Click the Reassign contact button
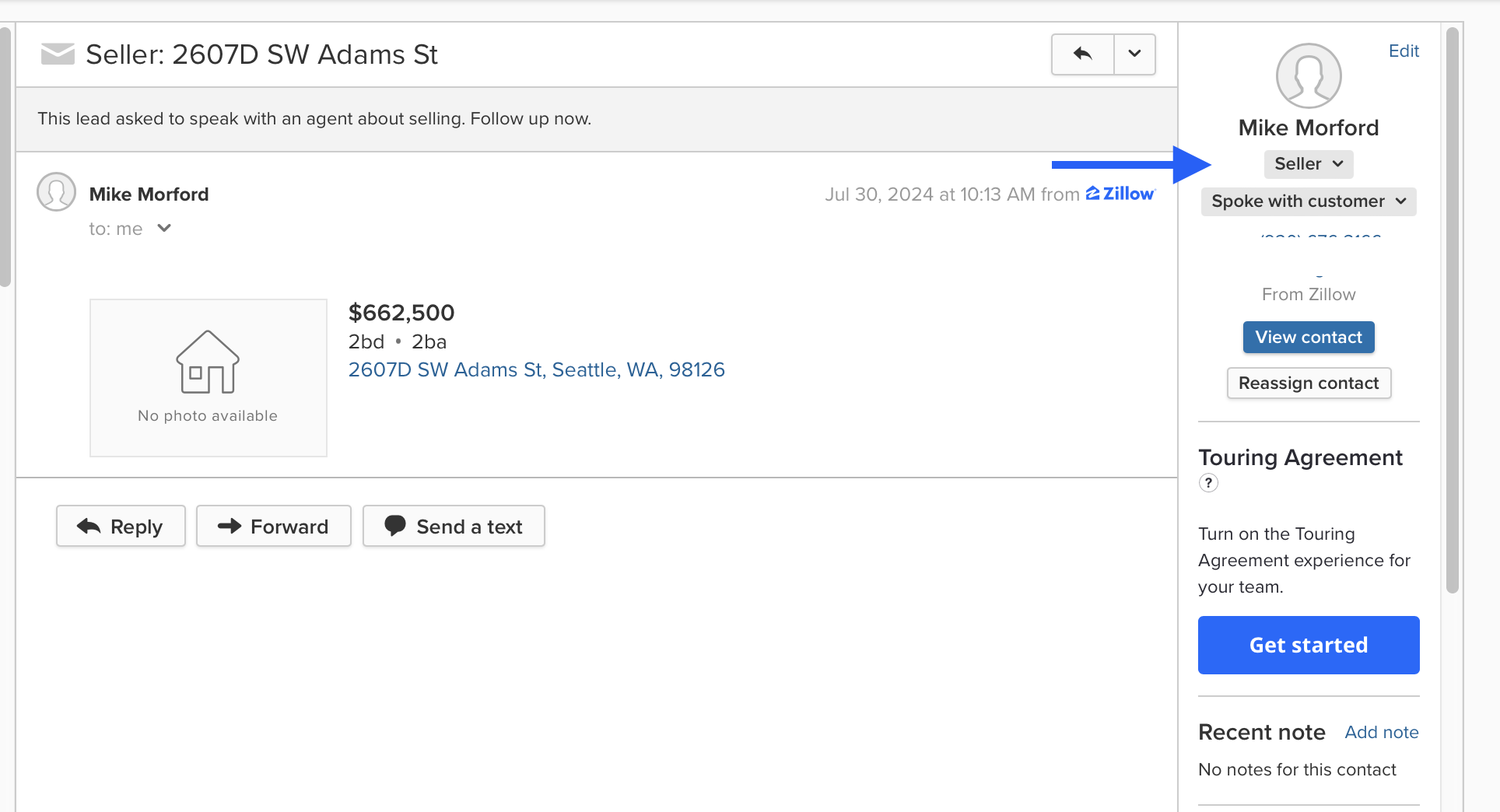Viewport: 1500px width, 812px height. pos(1309,383)
